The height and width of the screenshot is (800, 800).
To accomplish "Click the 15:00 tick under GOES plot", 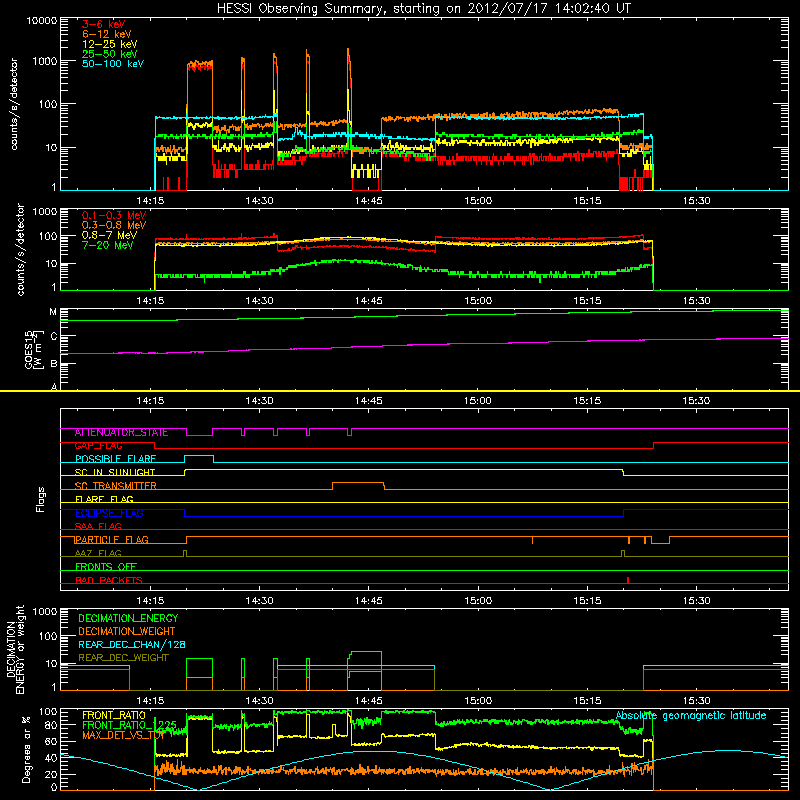I will click(x=478, y=401).
